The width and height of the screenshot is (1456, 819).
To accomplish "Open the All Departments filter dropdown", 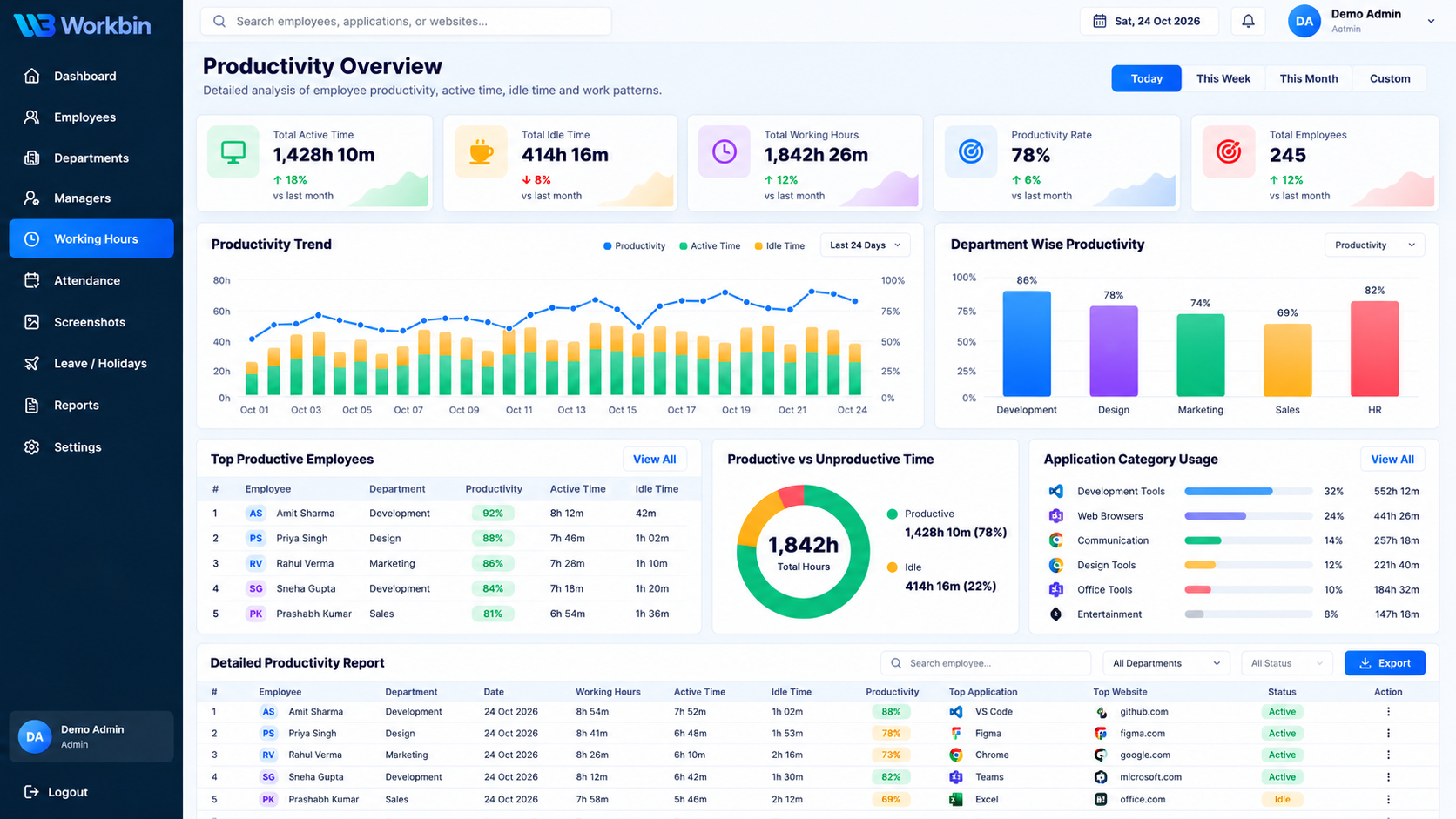I will coord(1166,663).
